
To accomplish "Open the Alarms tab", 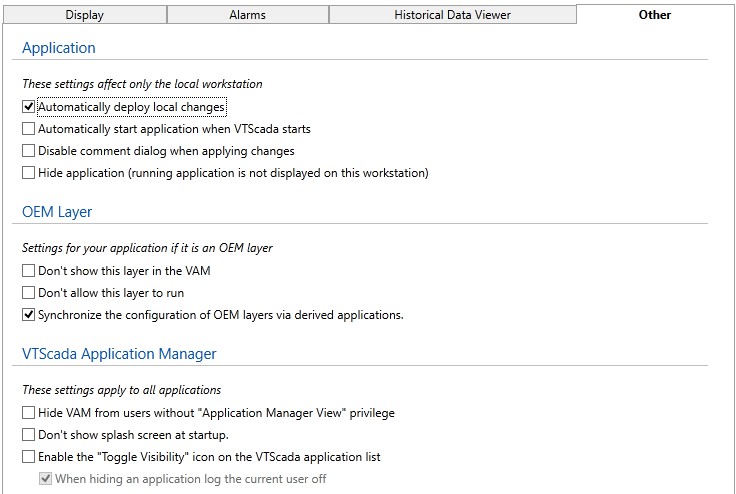I will click(x=247, y=15).
